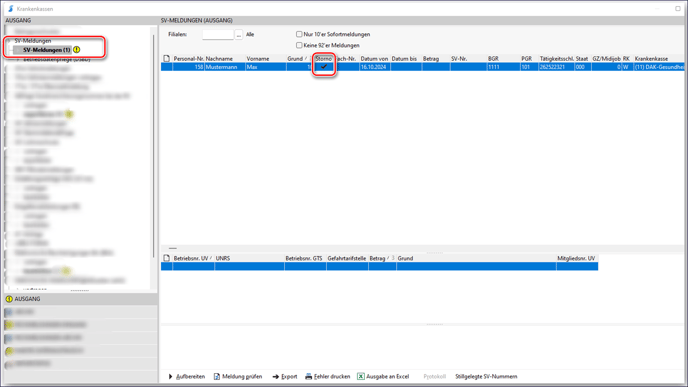Click inside the Filialen input field
The width and height of the screenshot is (688, 387).
coord(218,34)
